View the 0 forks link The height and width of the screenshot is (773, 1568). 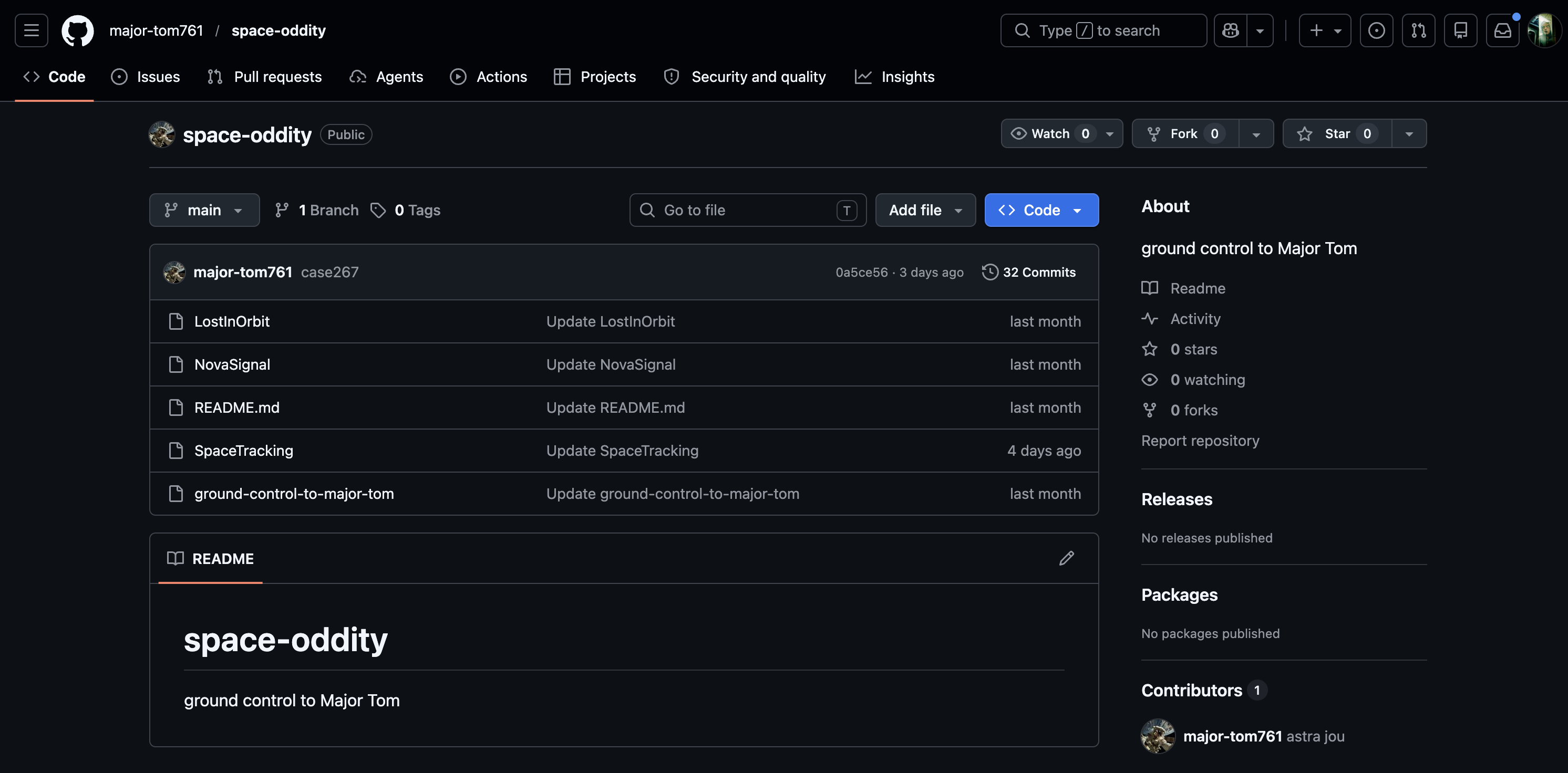(1180, 410)
